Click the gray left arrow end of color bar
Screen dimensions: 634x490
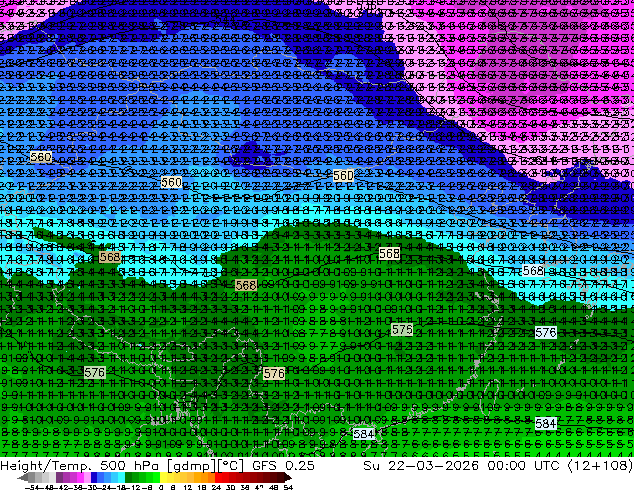point(23,477)
